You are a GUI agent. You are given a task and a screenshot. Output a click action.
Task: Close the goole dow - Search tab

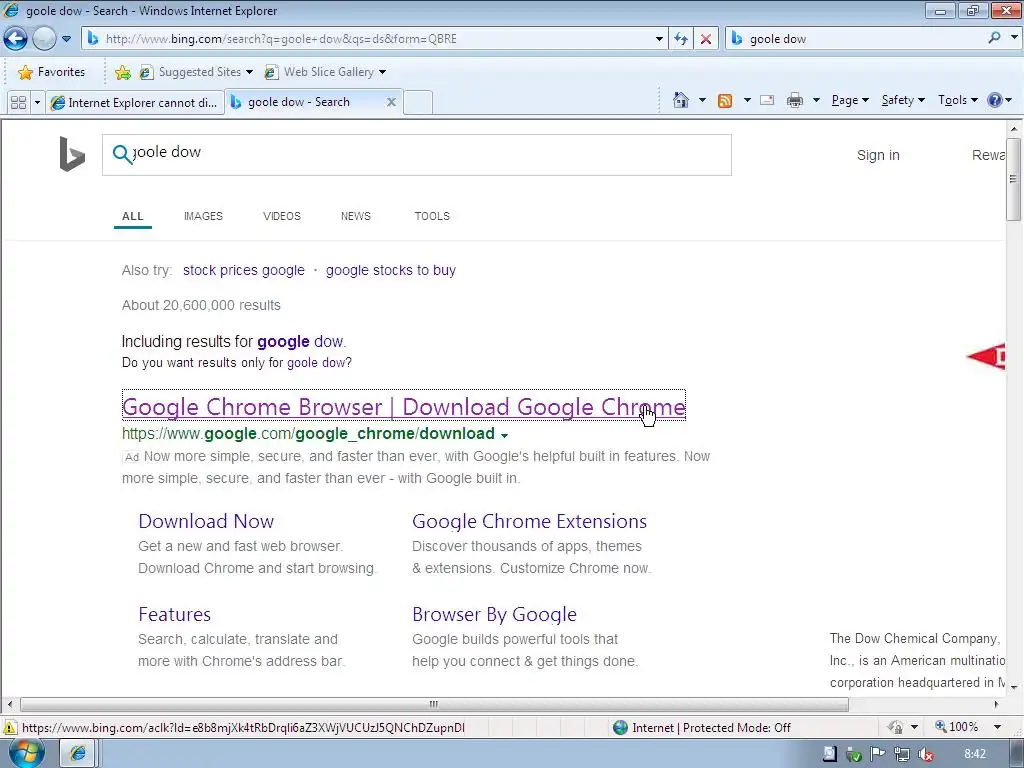(x=391, y=102)
